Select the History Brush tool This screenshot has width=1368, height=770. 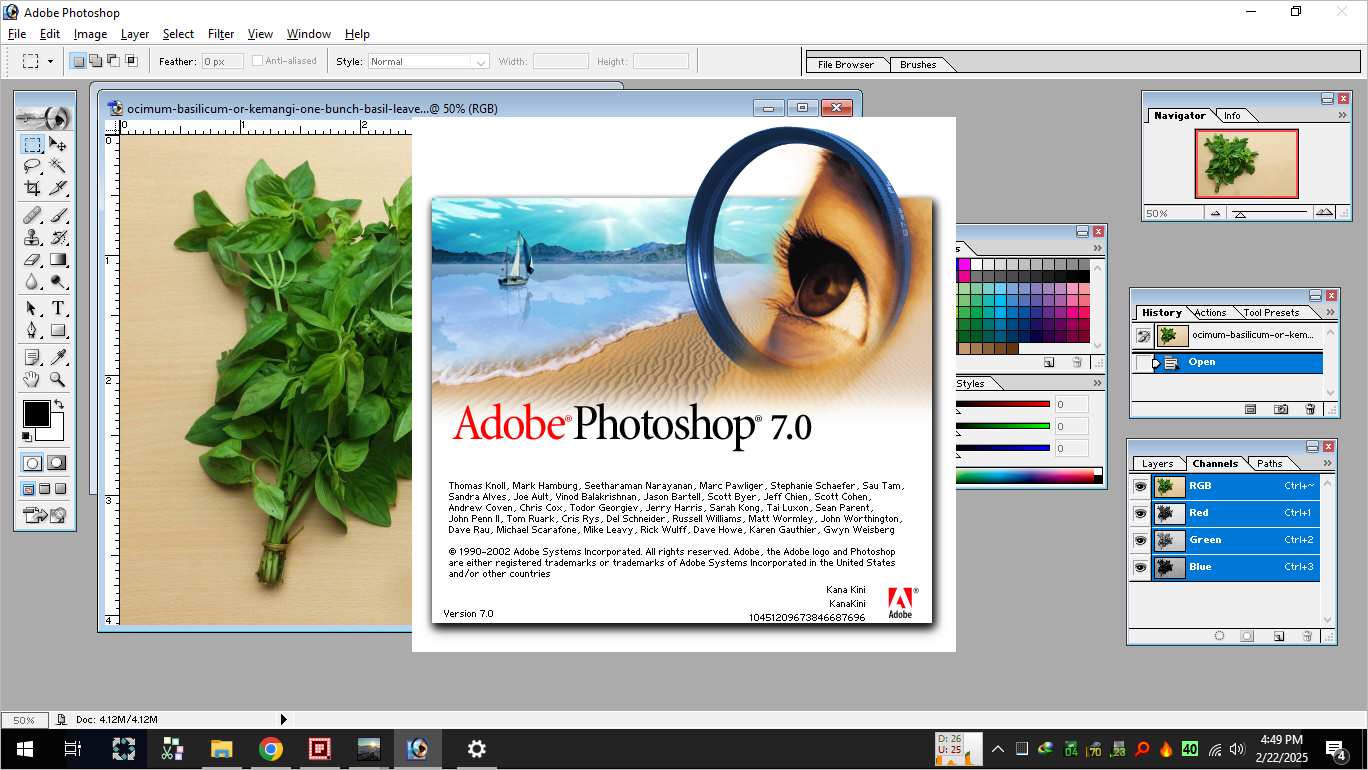click(58, 237)
